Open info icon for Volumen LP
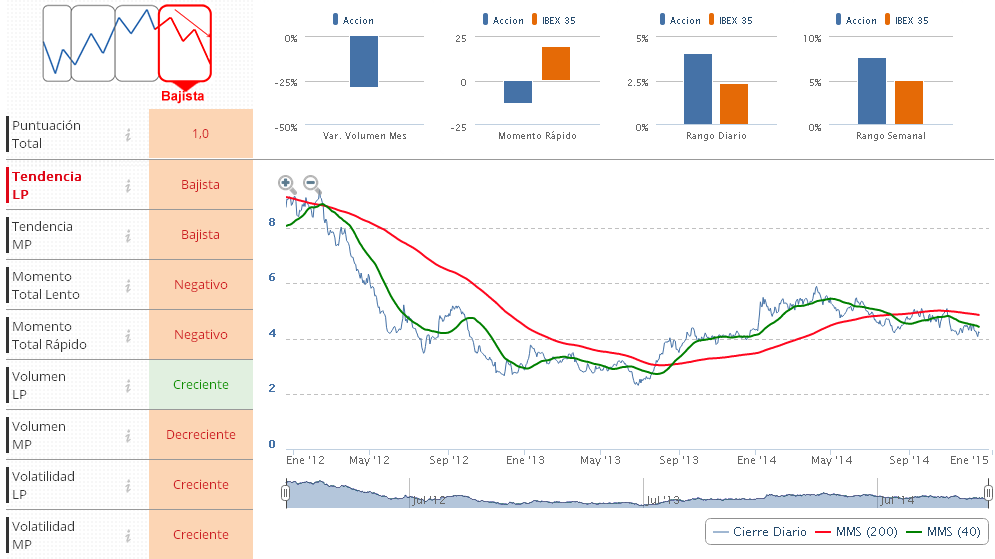 tap(128, 386)
